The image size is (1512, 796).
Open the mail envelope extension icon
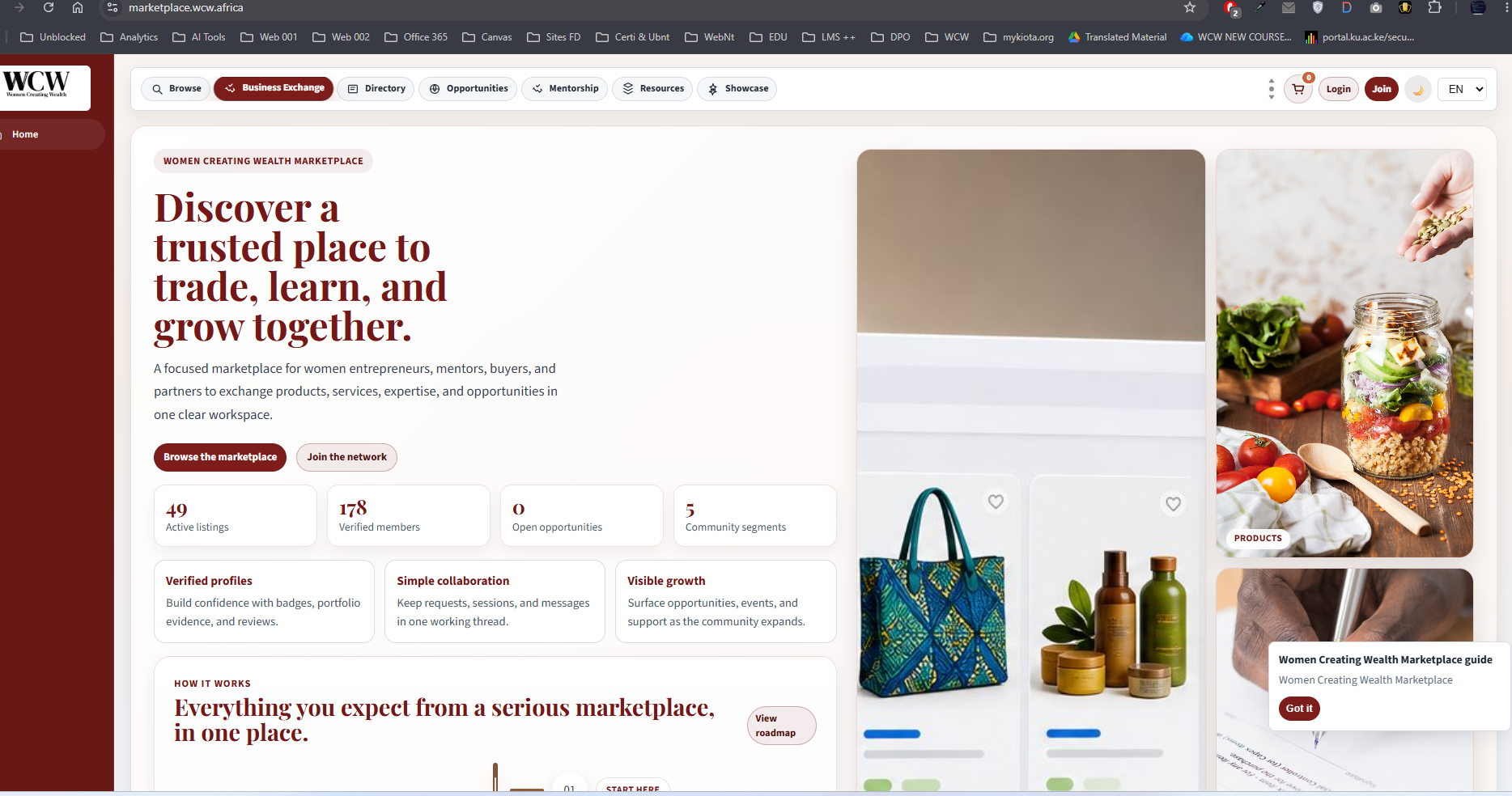1289,7
